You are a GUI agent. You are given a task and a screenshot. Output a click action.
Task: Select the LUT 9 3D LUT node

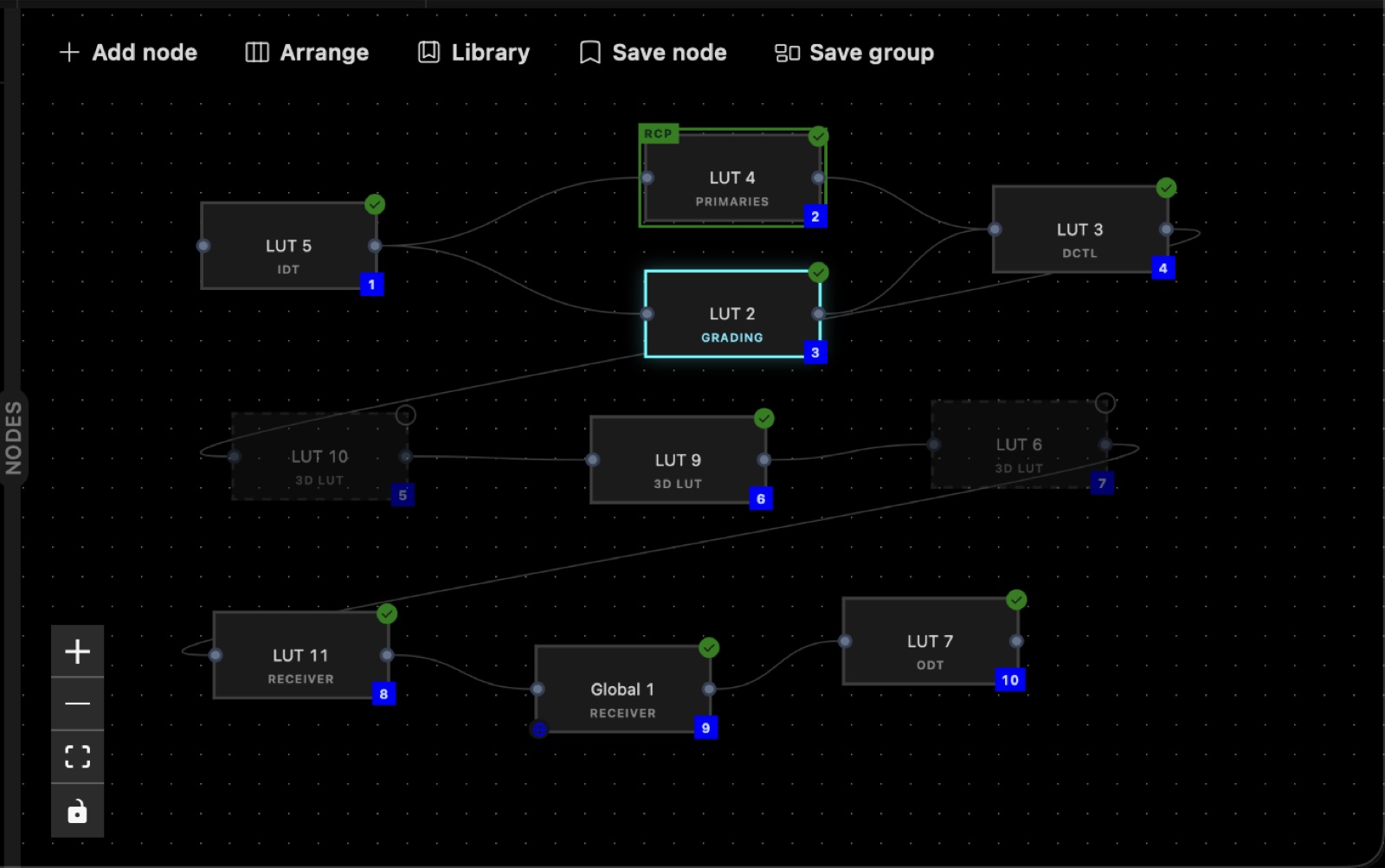pyautogui.click(x=678, y=460)
